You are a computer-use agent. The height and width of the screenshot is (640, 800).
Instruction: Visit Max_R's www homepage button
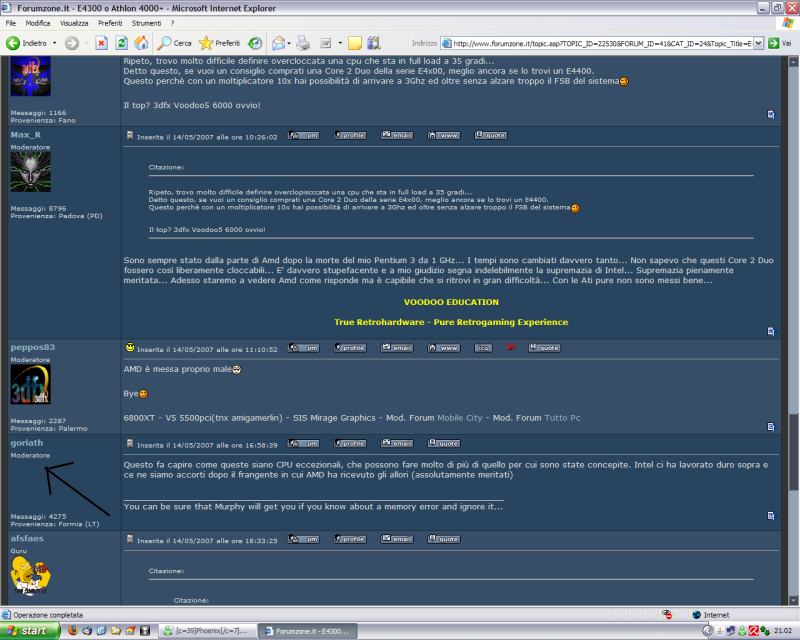pyautogui.click(x=444, y=135)
